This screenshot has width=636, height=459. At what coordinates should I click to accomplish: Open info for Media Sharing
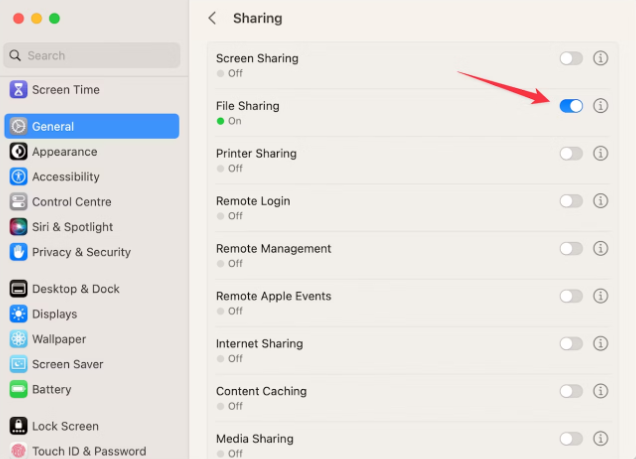pyautogui.click(x=600, y=439)
